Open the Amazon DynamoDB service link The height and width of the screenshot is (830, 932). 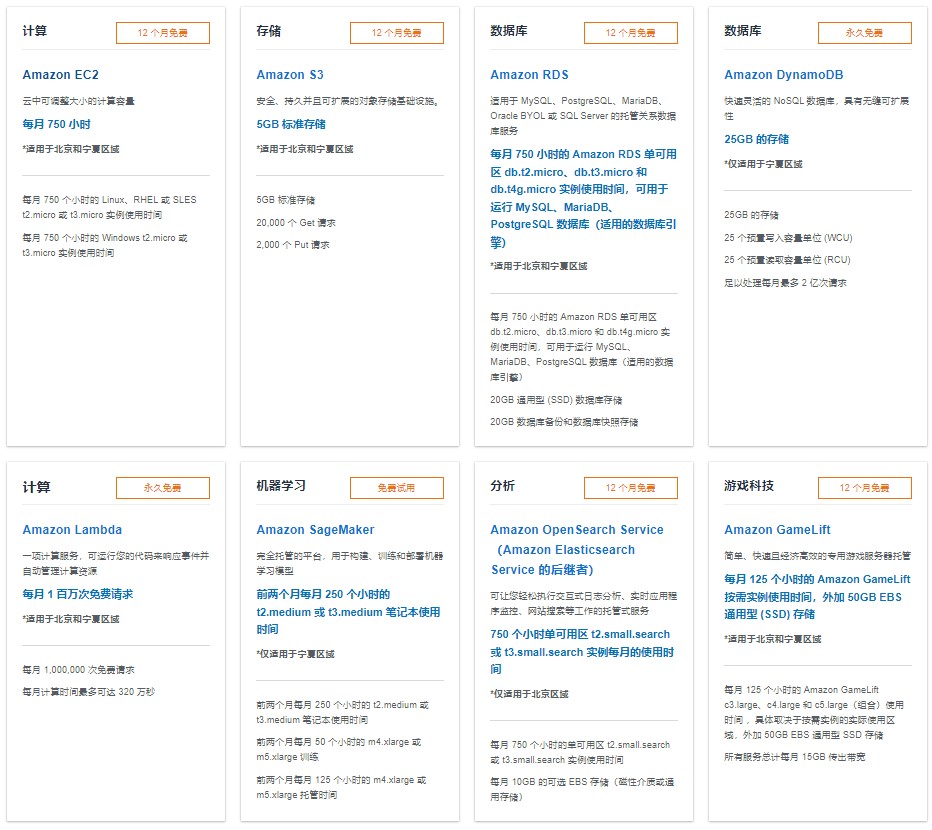pos(783,75)
